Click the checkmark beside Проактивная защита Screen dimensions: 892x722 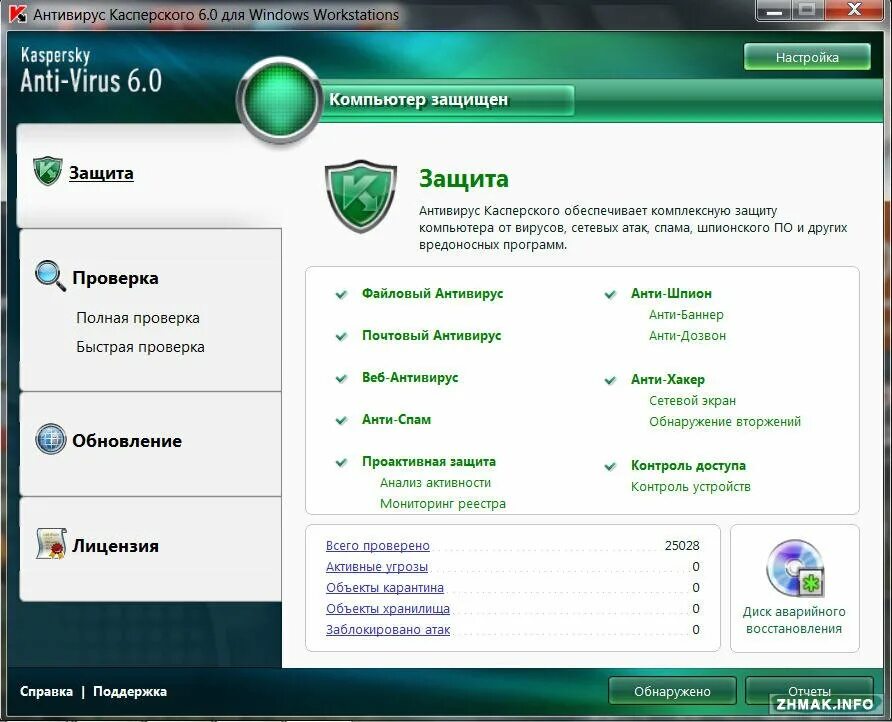(341, 463)
